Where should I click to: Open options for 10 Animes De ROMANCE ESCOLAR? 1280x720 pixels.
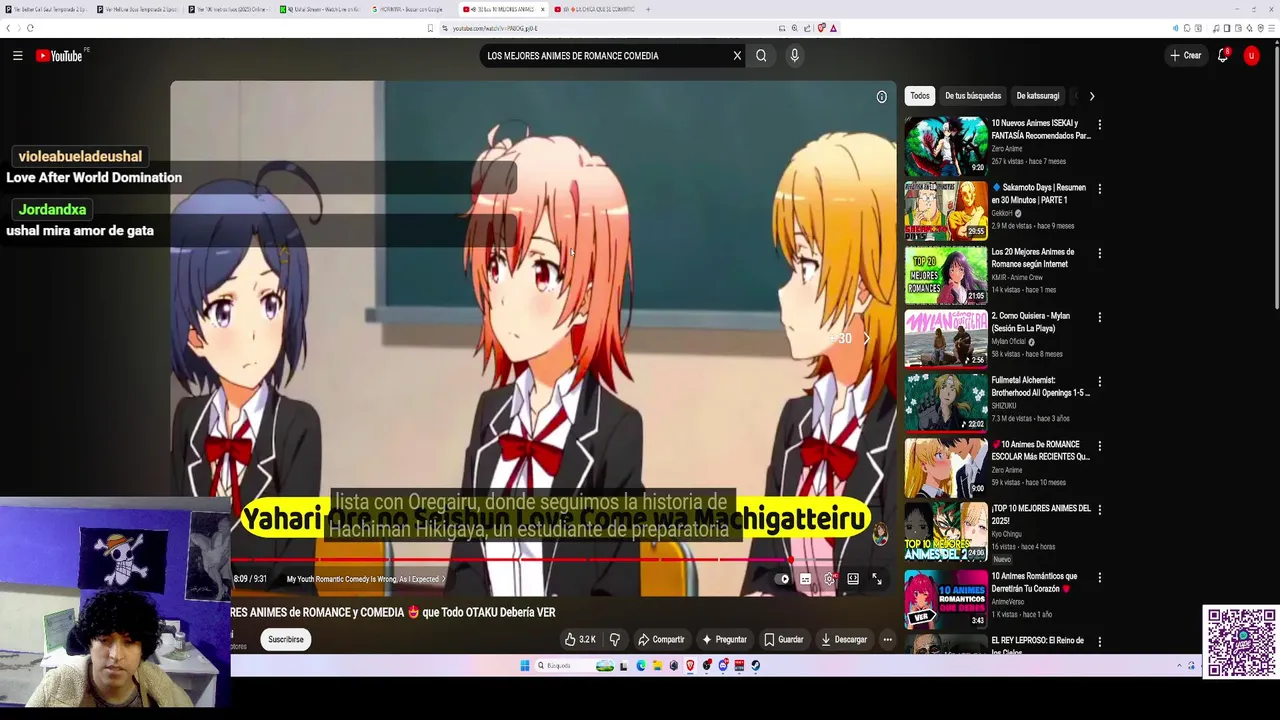(1099, 445)
